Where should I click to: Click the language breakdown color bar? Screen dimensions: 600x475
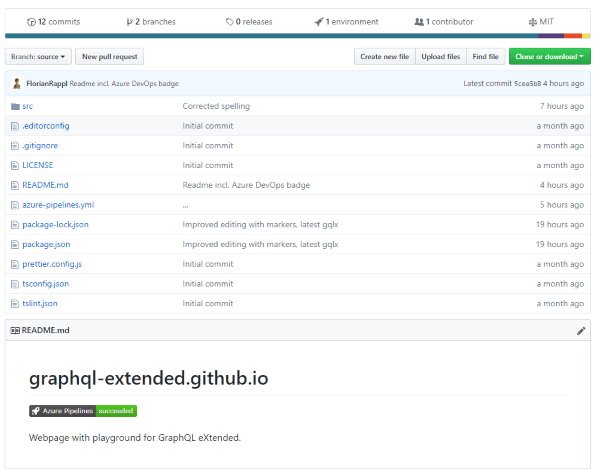click(298, 36)
